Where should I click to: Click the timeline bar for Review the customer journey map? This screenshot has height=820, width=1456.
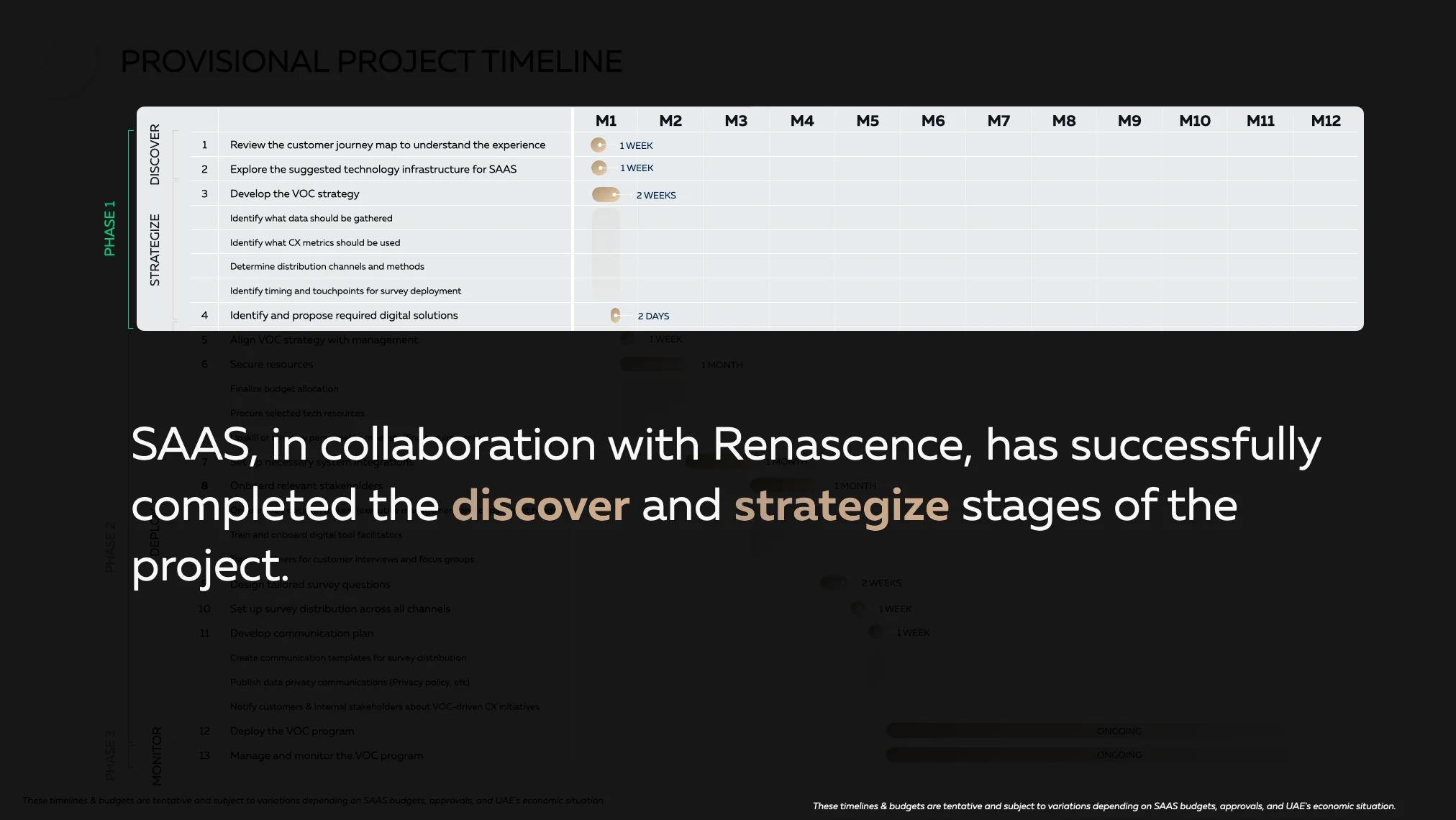[599, 145]
